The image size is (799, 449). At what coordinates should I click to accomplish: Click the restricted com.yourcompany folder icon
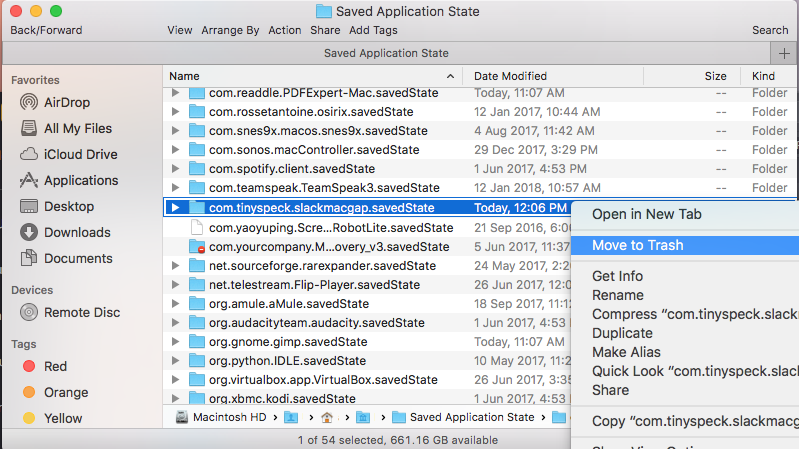click(197, 247)
